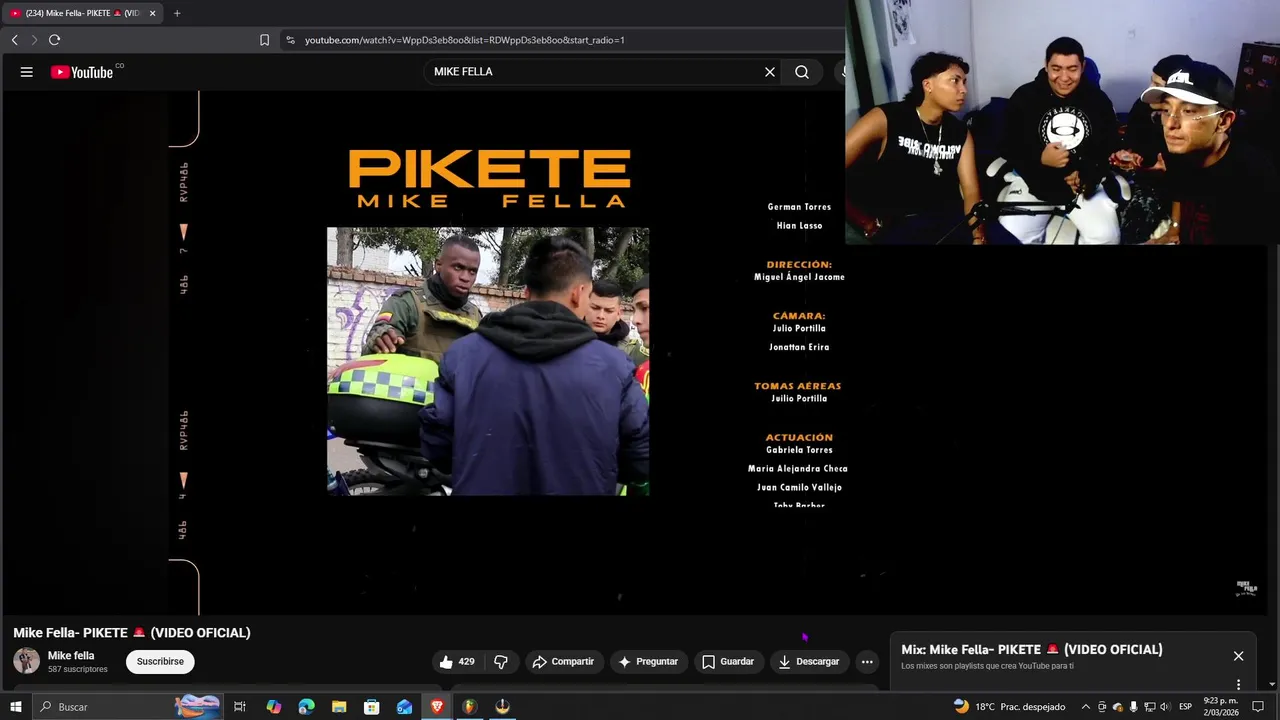Bookmark this page using the bookmark icon
The height and width of the screenshot is (720, 1280).
coord(264,40)
